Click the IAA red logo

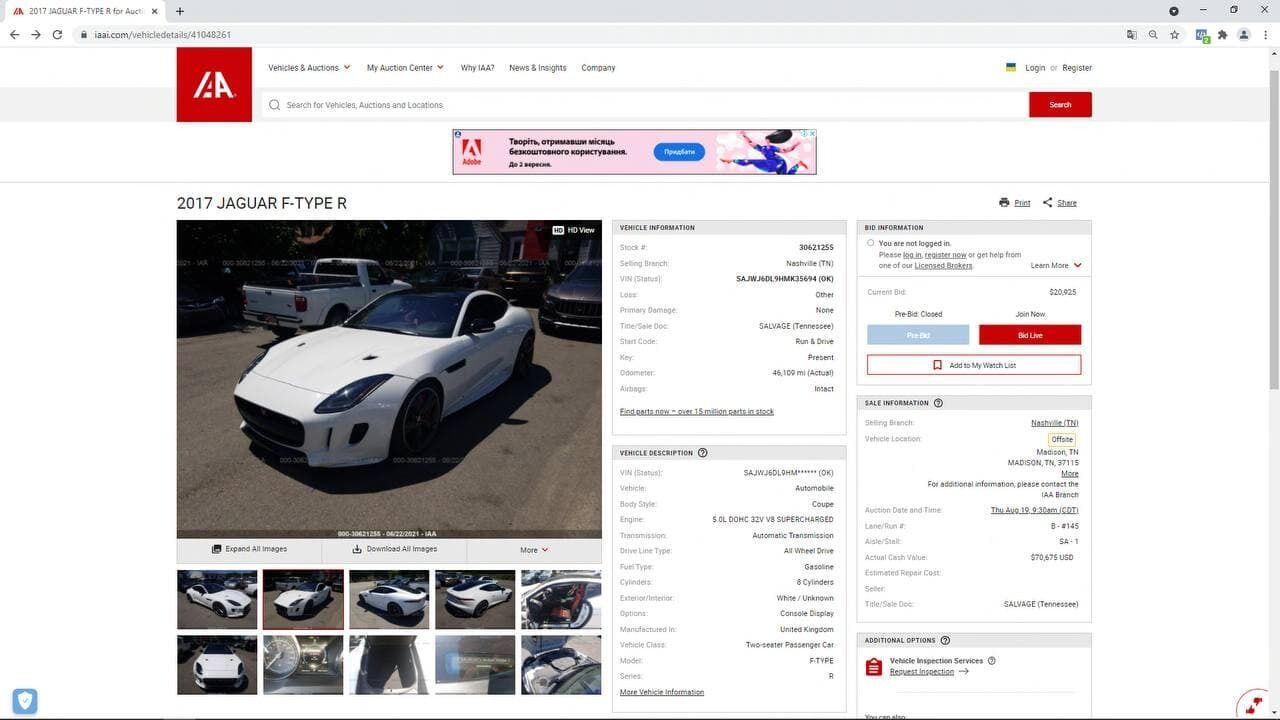tap(214, 85)
